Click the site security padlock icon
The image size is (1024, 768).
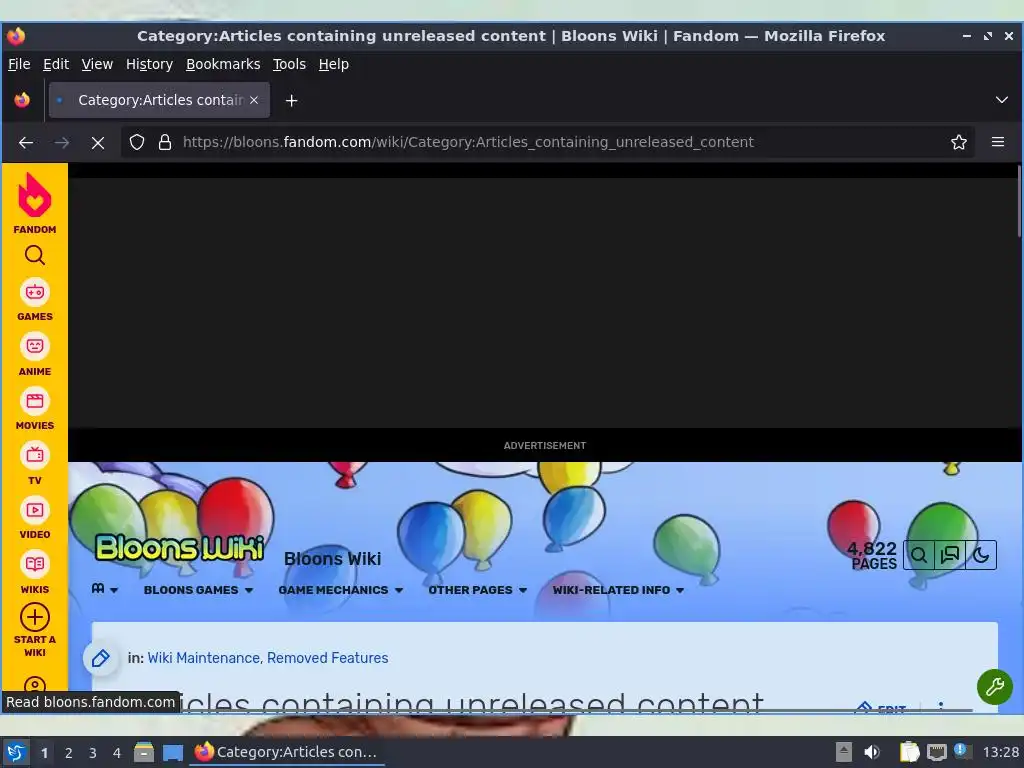pyautogui.click(x=165, y=142)
